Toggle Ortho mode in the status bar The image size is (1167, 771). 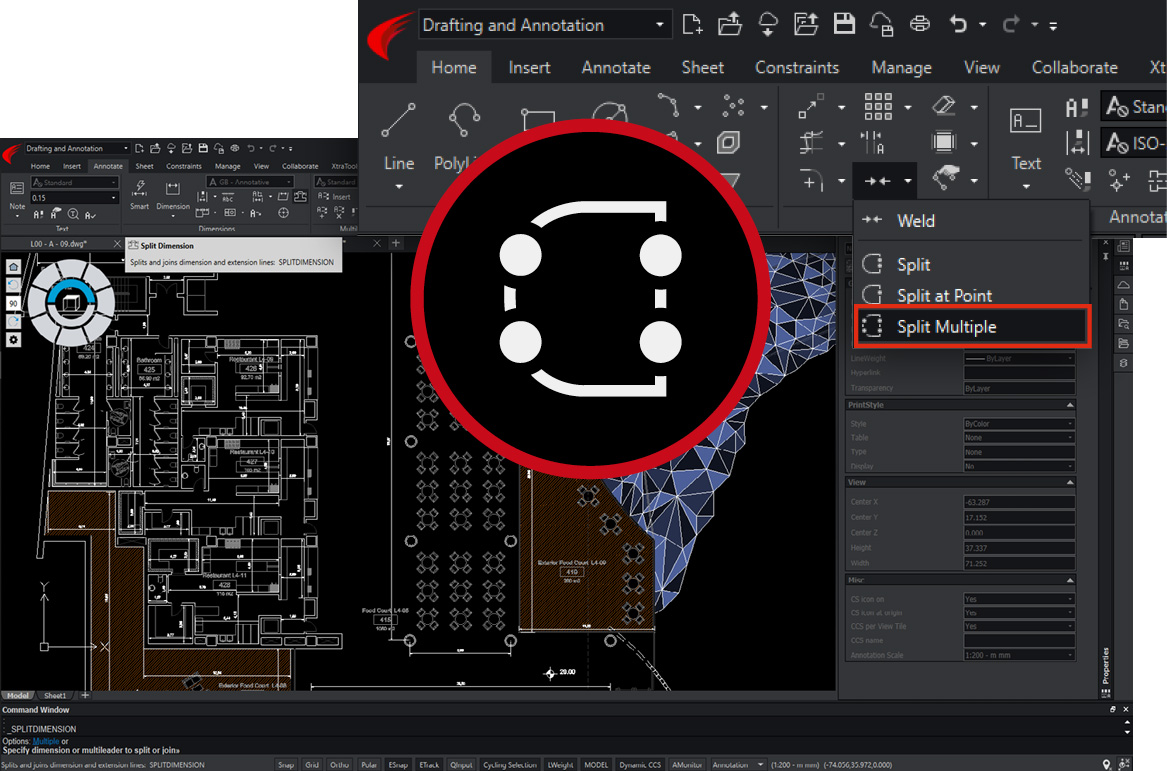[339, 764]
